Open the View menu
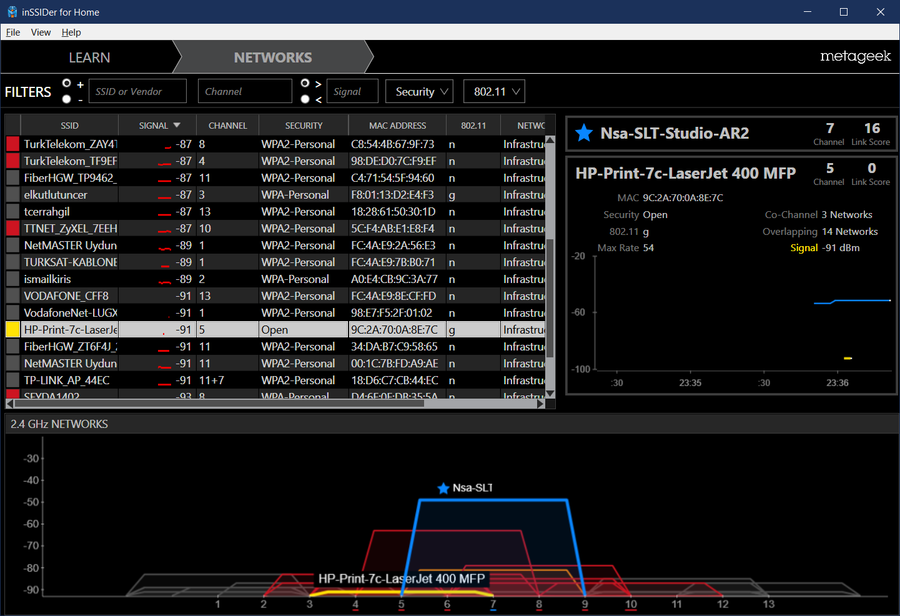The image size is (900, 616). point(41,32)
